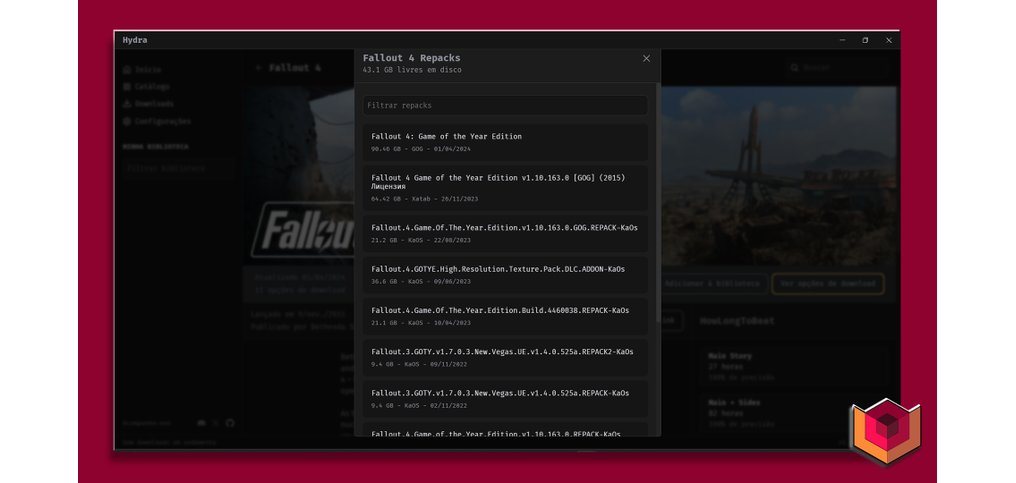
Task: Click the '90.46 GB - GOG - 01/04/2024' details
Action: tap(421, 149)
